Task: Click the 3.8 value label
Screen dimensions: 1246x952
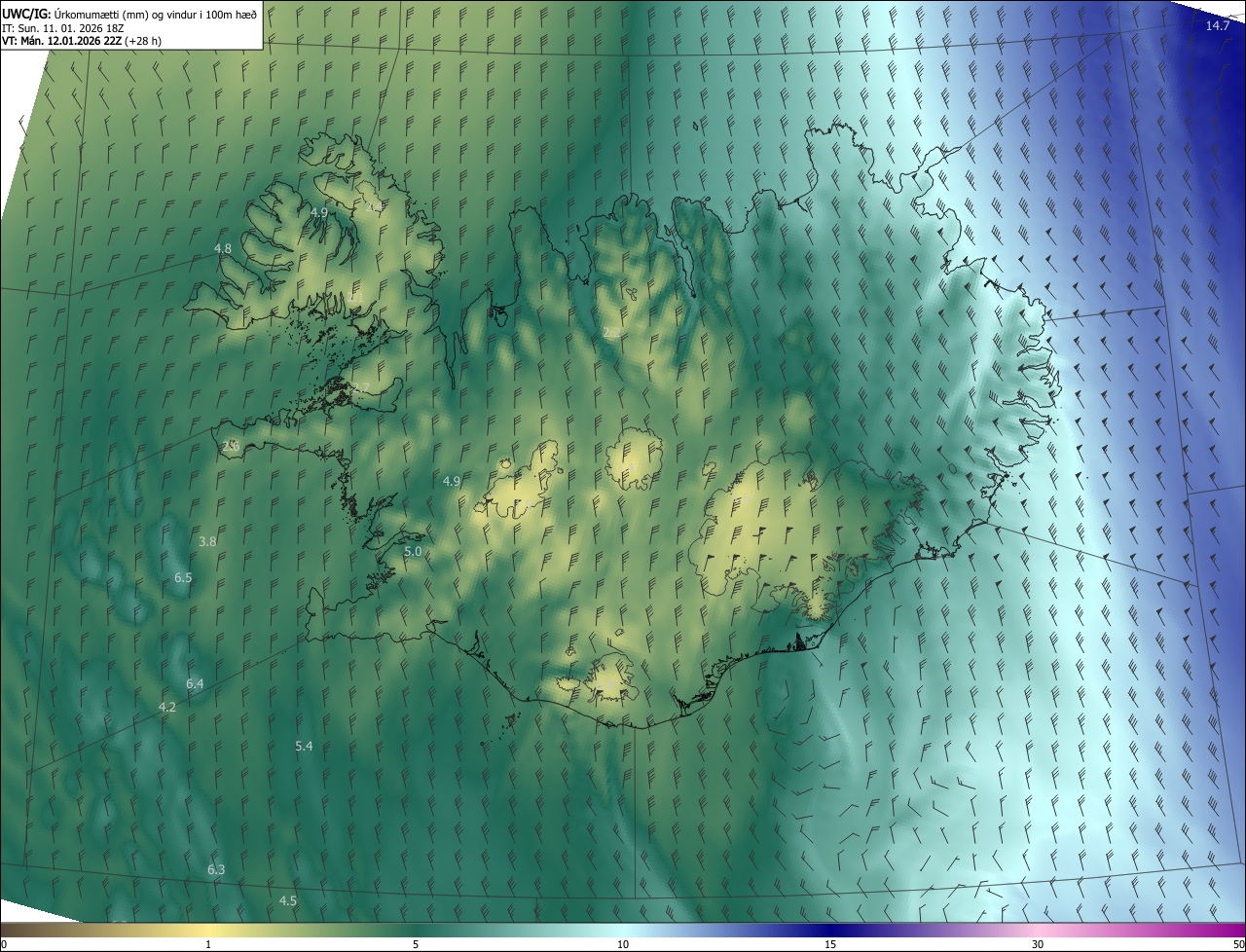Action: tap(207, 541)
